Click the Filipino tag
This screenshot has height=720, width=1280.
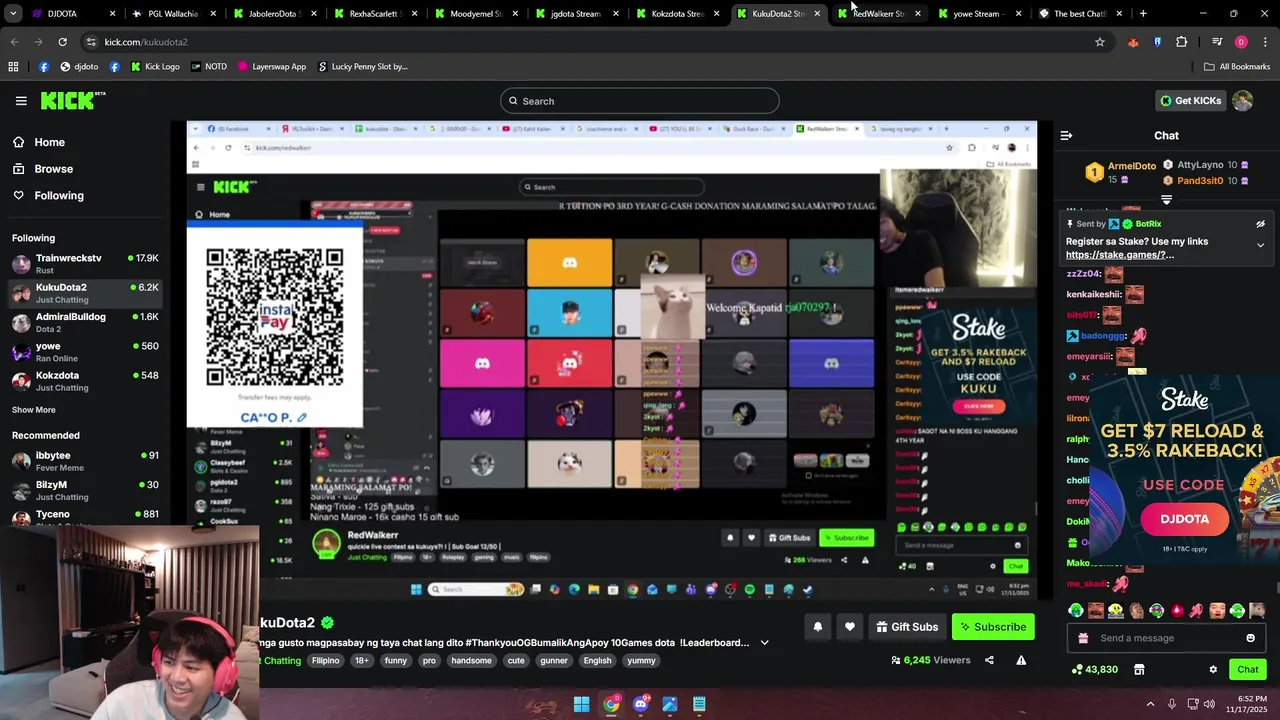[x=326, y=660]
